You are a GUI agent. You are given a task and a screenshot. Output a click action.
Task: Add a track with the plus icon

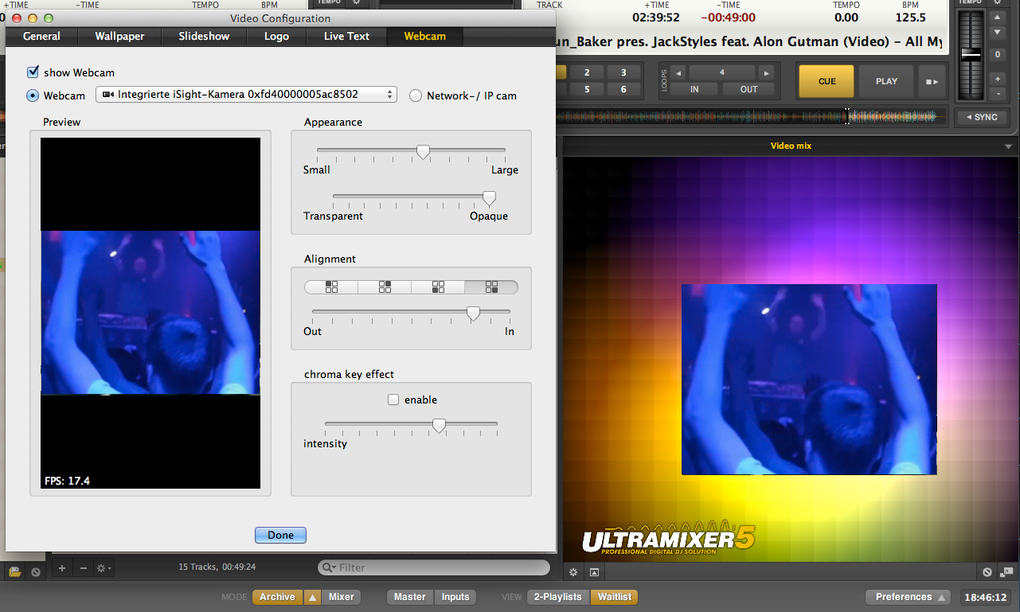tap(62, 568)
